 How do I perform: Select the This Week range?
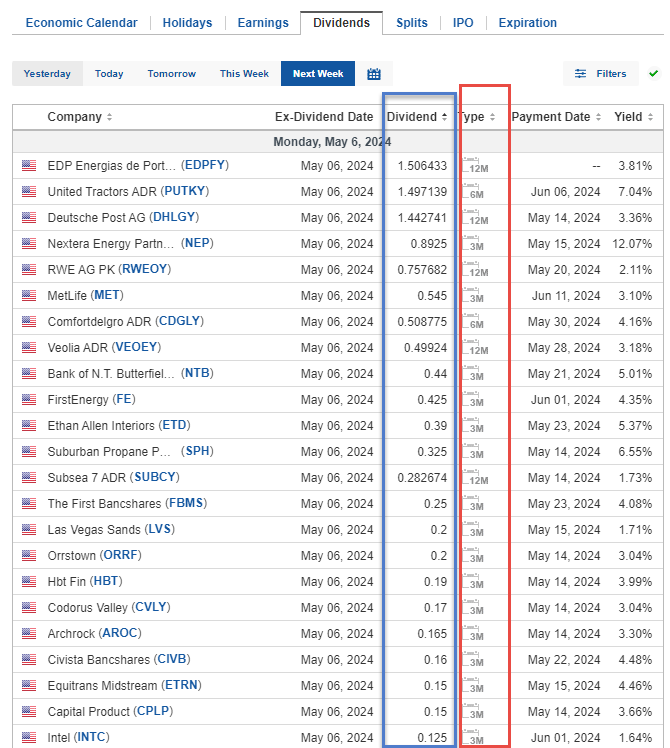pyautogui.click(x=244, y=73)
